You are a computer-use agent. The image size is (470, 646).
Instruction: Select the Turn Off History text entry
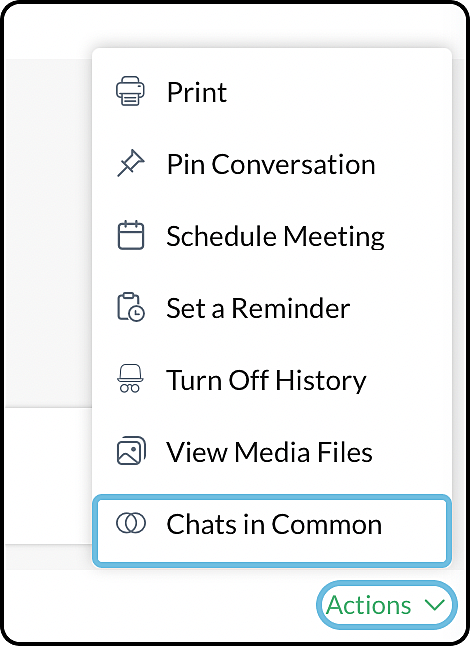point(266,380)
